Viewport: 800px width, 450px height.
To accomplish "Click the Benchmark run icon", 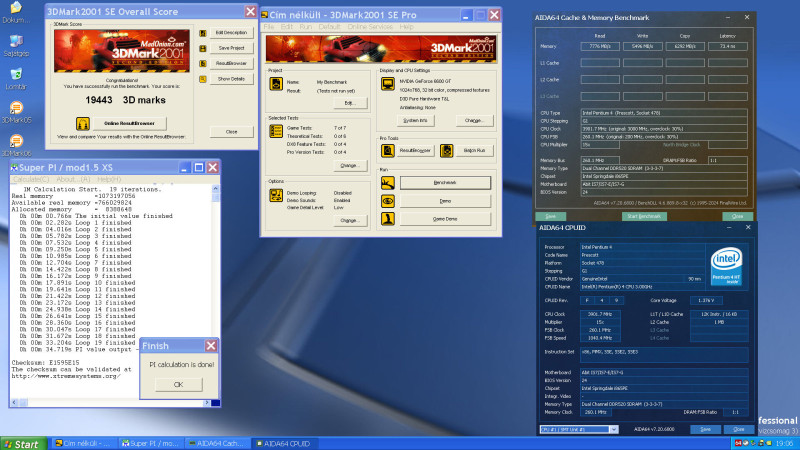I will point(388,183).
